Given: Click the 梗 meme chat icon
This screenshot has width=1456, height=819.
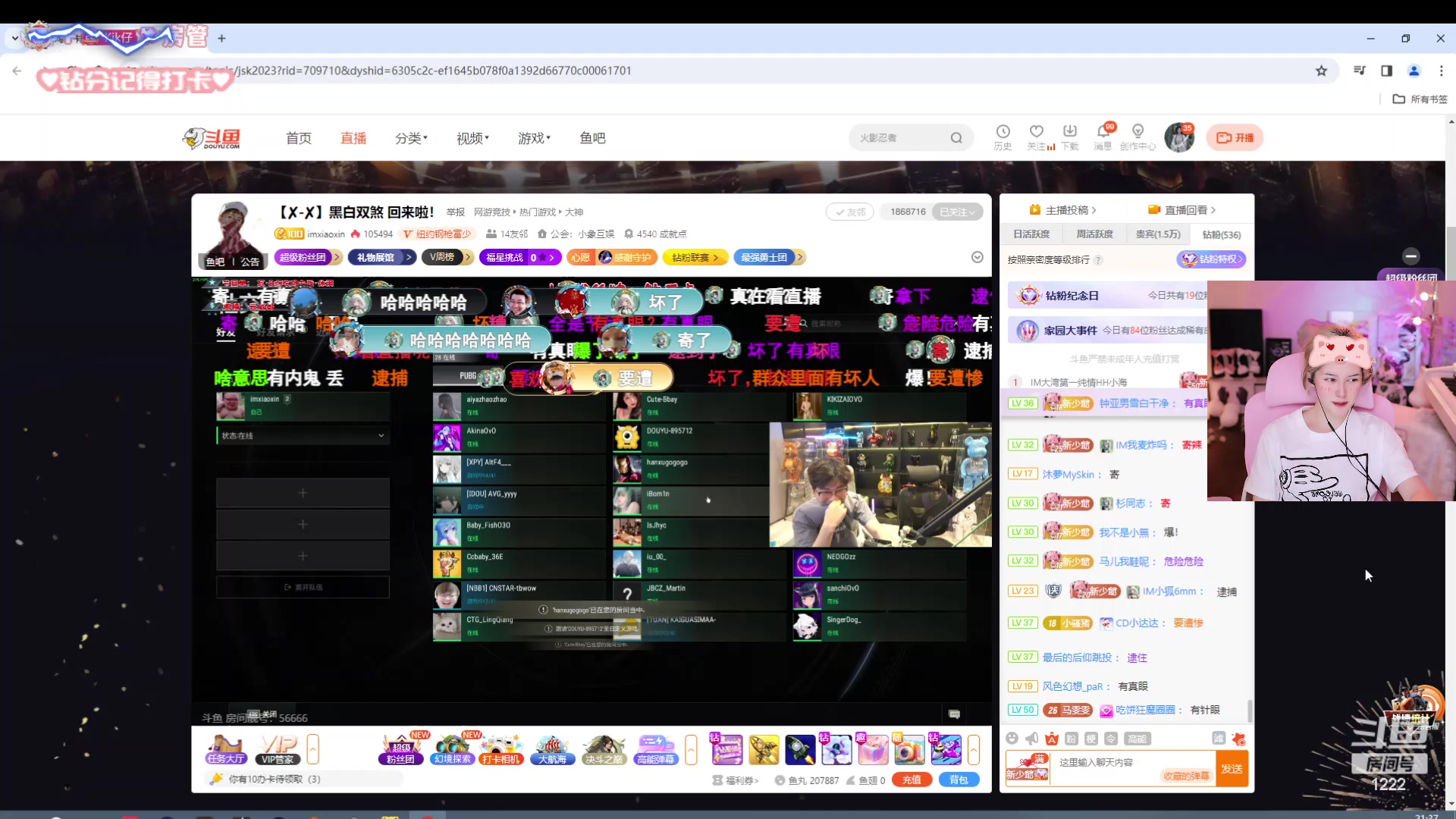Looking at the screenshot, I should coord(1091,739).
